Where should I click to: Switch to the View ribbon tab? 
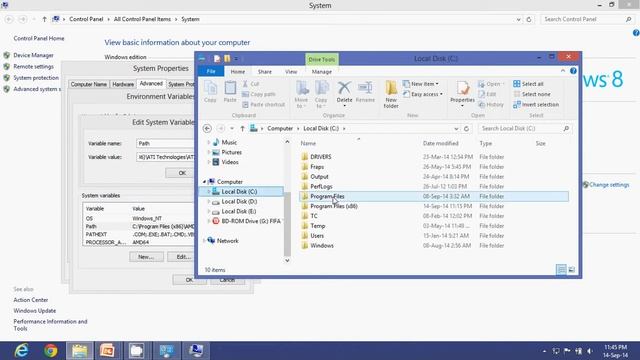(291, 71)
